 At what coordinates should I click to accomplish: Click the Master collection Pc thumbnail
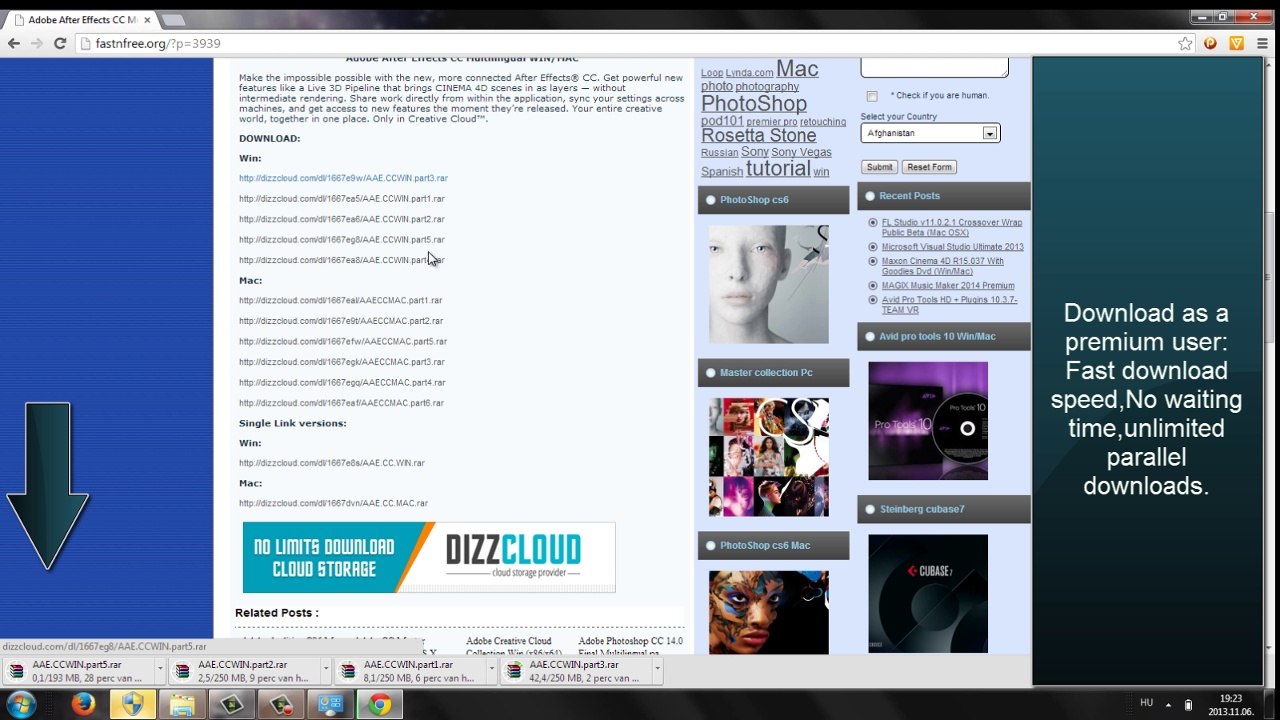click(x=769, y=457)
